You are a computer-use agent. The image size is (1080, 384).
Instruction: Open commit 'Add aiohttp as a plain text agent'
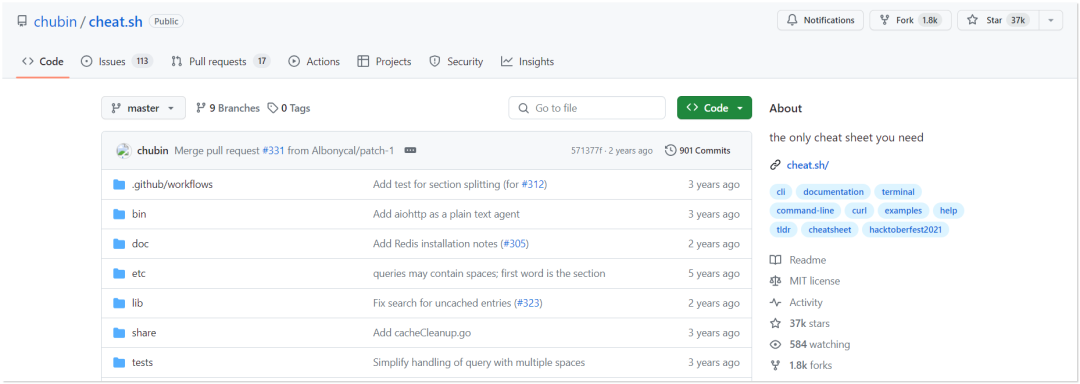pyautogui.click(x=446, y=214)
